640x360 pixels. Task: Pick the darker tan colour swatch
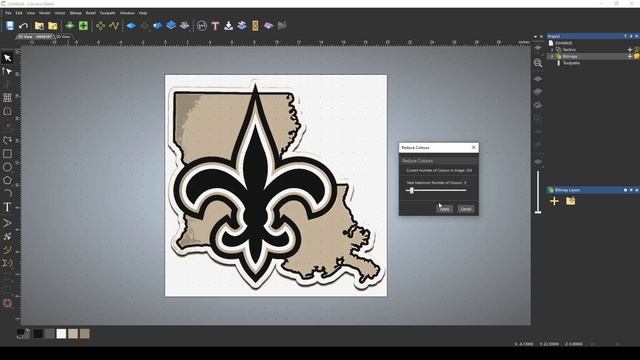point(84,334)
